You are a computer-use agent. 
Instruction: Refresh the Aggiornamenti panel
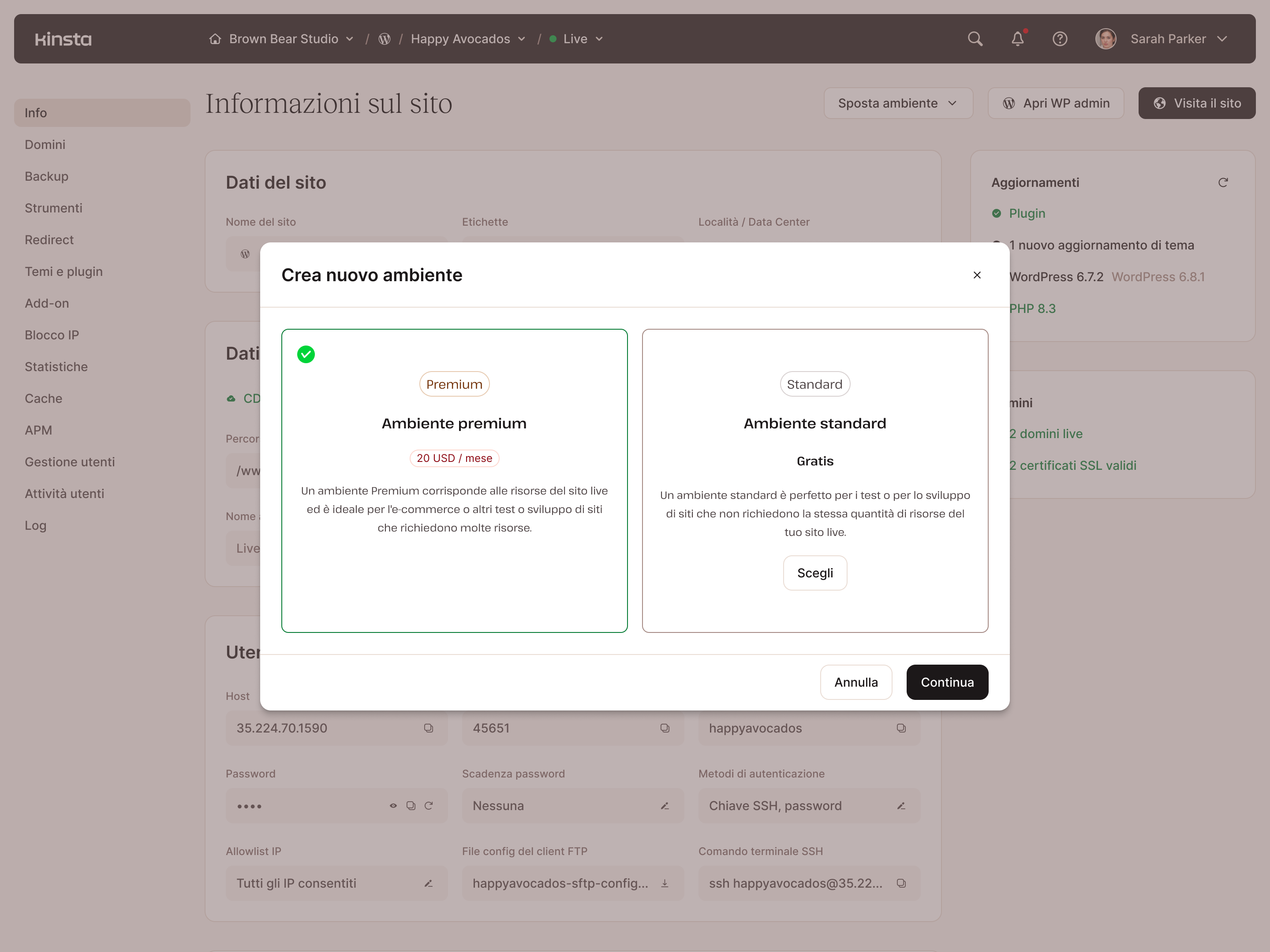pyautogui.click(x=1224, y=182)
